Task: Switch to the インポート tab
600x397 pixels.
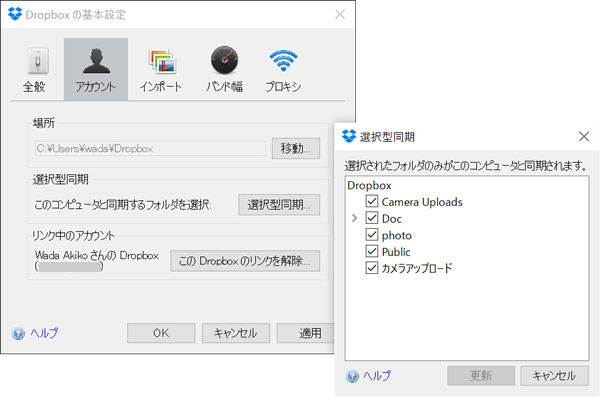Action: pos(161,69)
